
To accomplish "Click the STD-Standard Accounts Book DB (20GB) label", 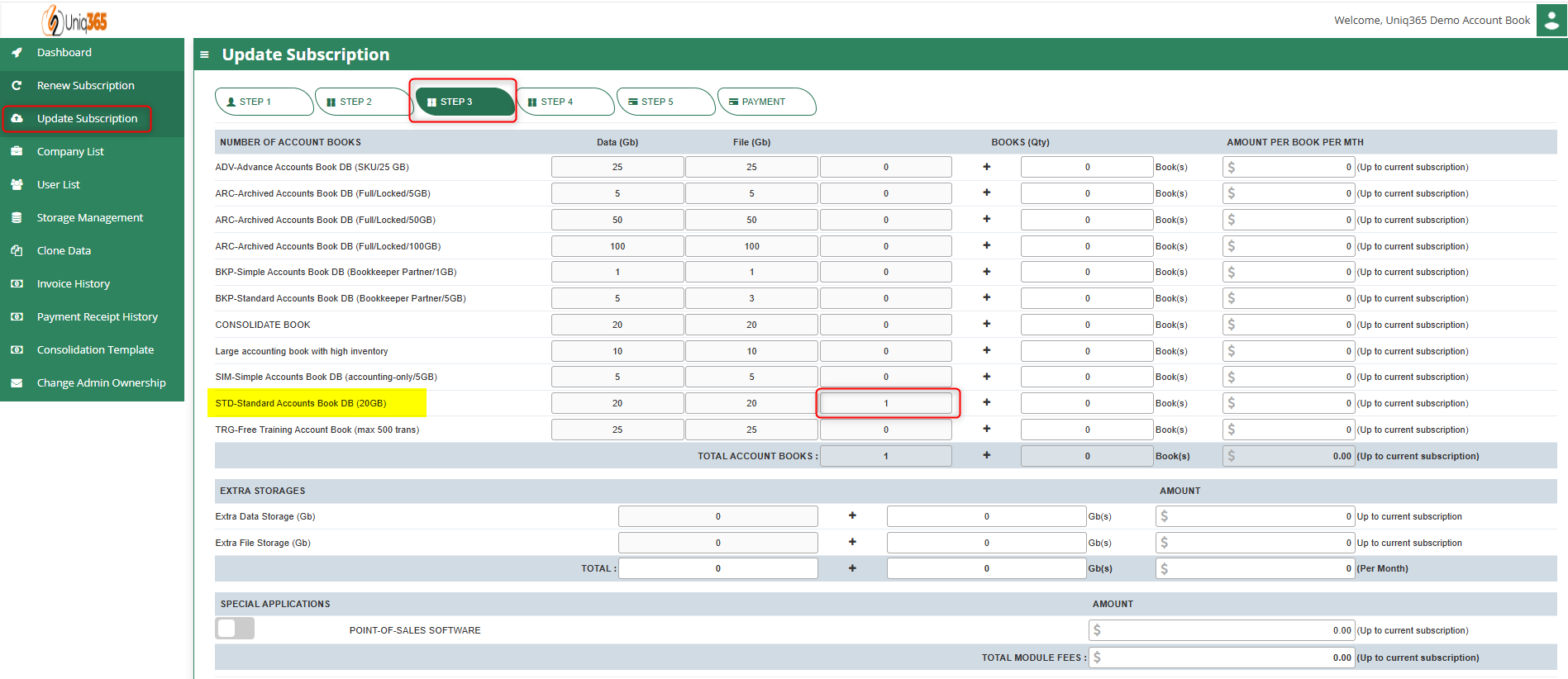I will (301, 403).
